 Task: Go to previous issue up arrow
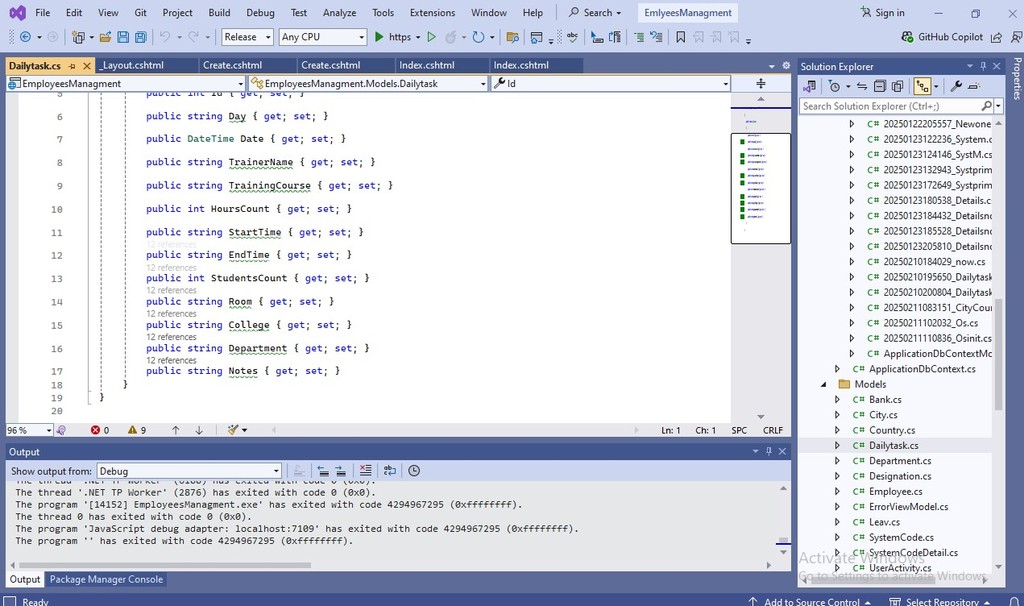(x=175, y=430)
